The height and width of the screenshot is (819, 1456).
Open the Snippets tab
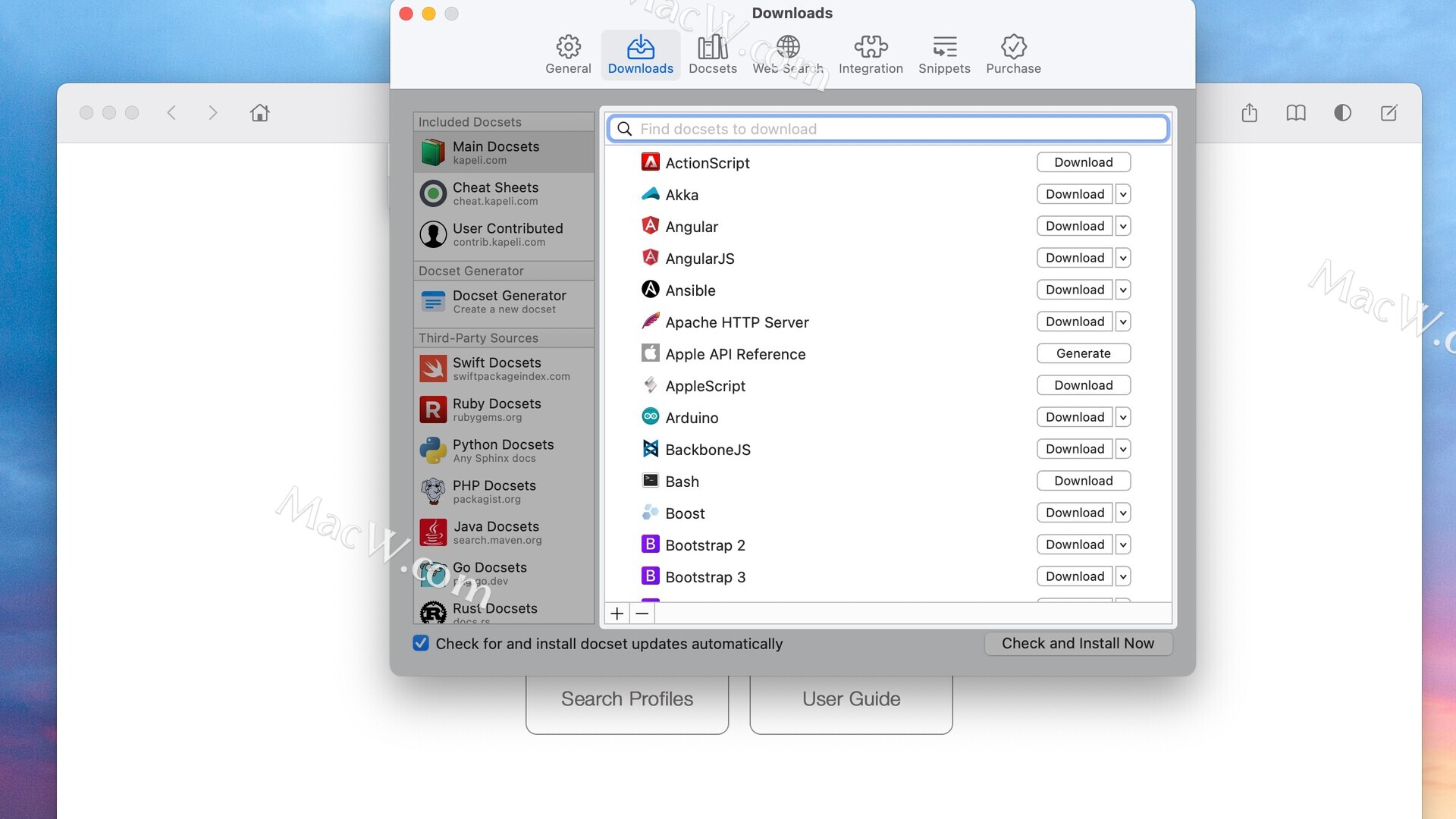(x=944, y=55)
